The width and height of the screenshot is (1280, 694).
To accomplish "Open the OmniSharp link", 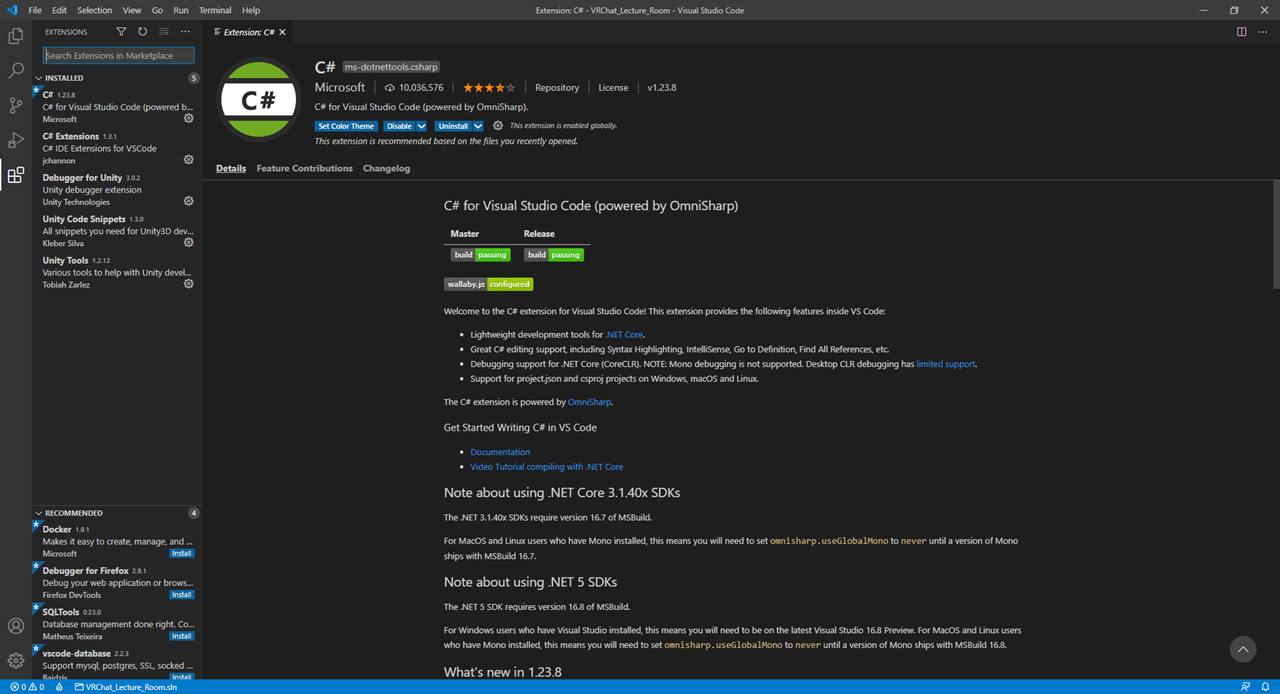I will pos(589,402).
